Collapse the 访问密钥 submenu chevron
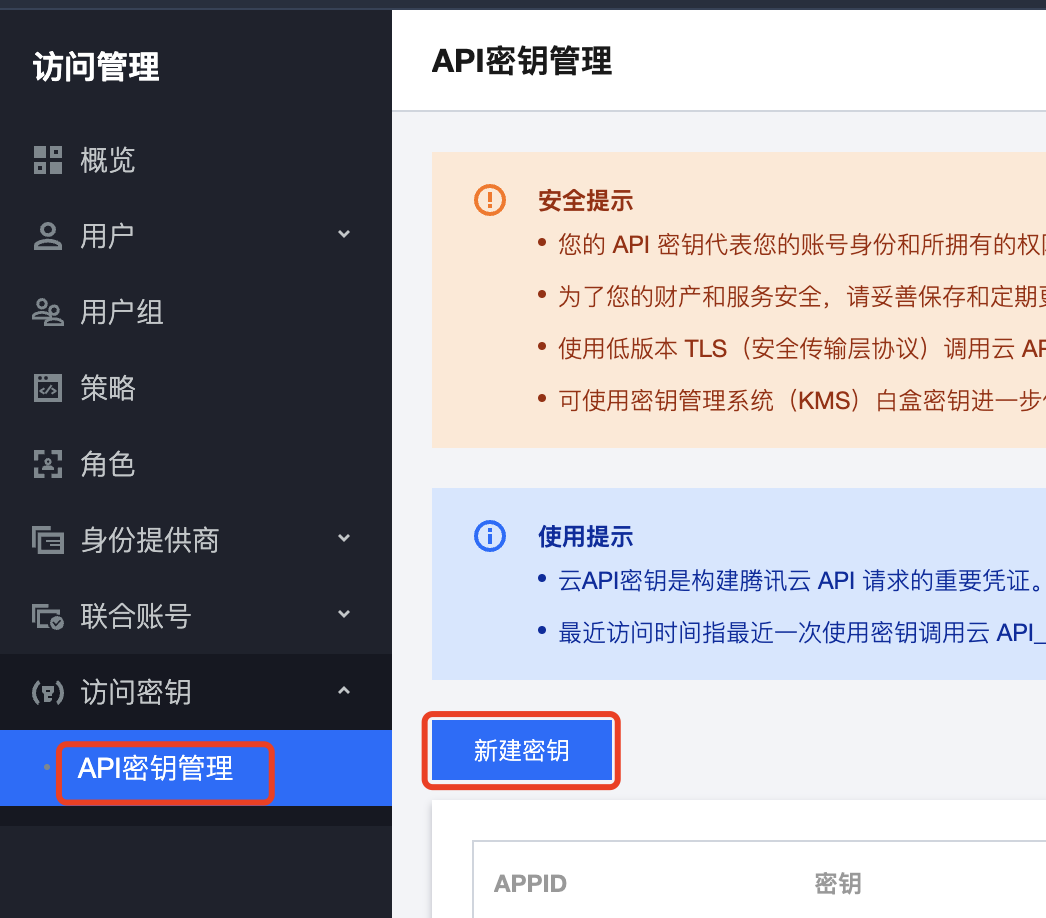Viewport: 1046px width, 918px height. (344, 691)
